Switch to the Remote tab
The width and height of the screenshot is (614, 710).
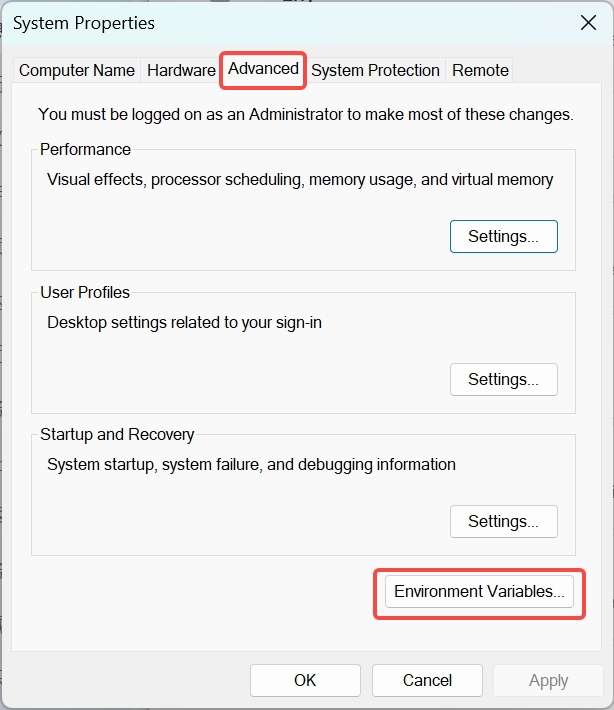point(480,71)
